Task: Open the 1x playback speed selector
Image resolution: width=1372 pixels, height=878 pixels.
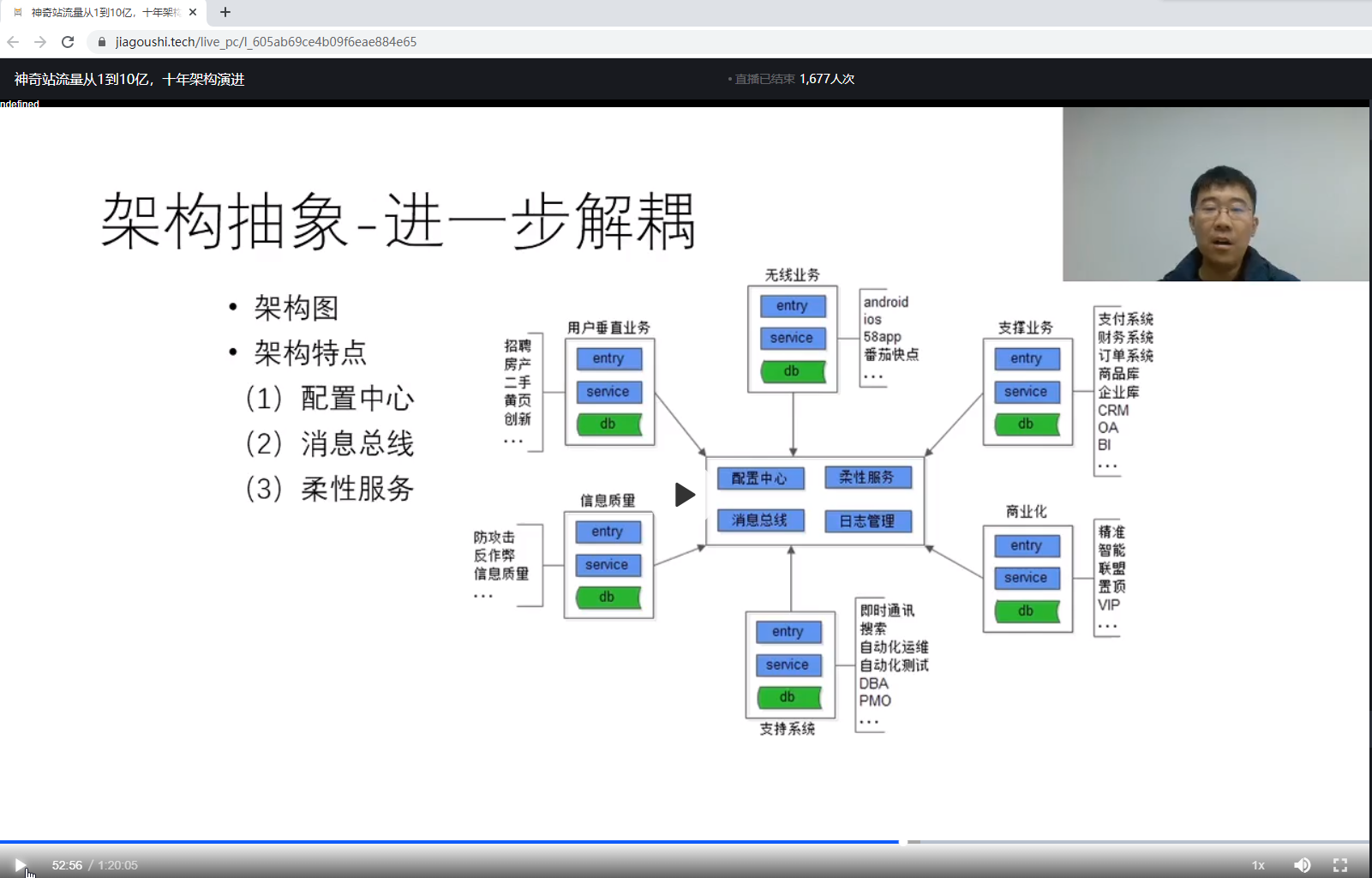Action: (1258, 864)
